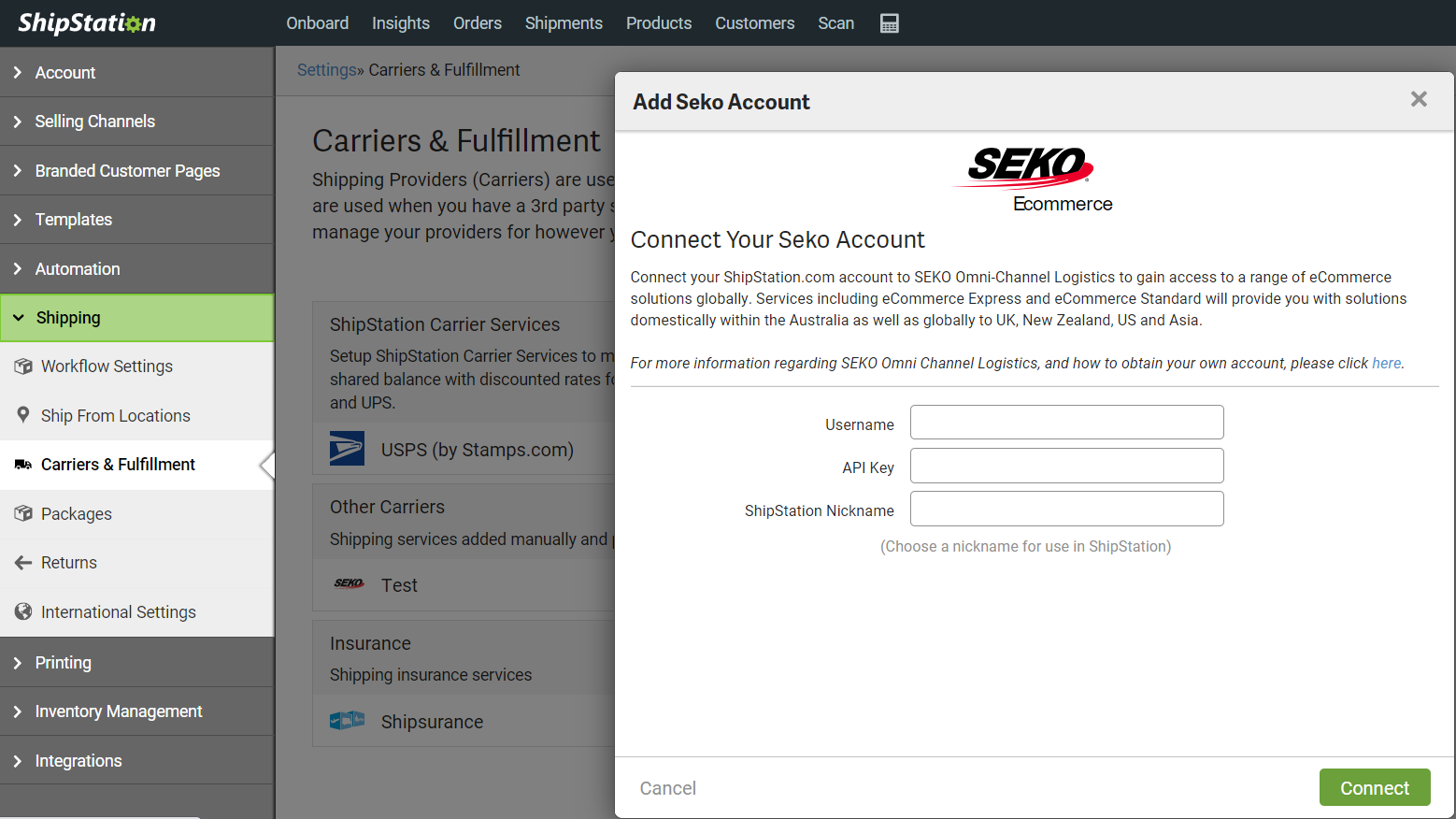The width and height of the screenshot is (1456, 819).
Task: Open the Customers tab
Action: pyautogui.click(x=755, y=23)
